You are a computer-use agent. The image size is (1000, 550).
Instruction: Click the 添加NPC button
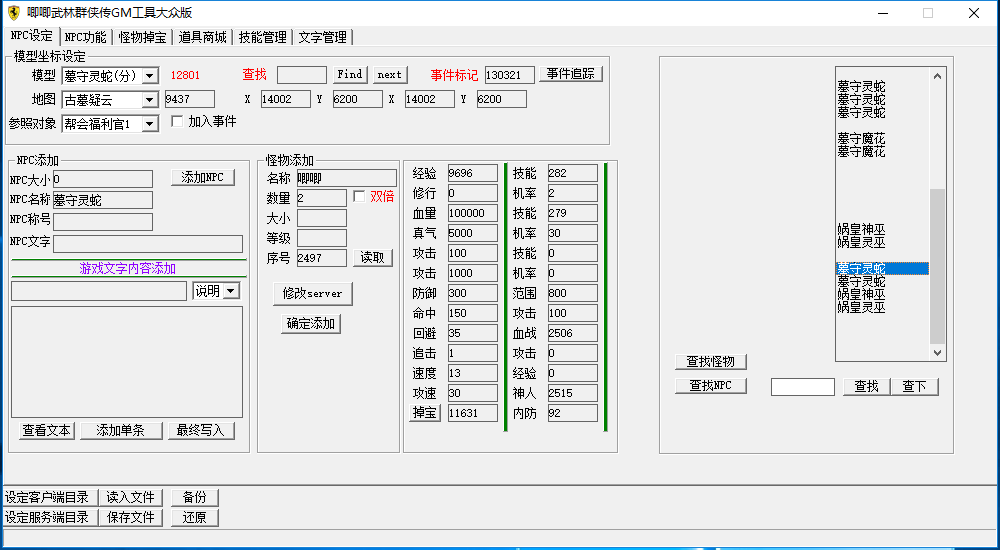click(203, 177)
